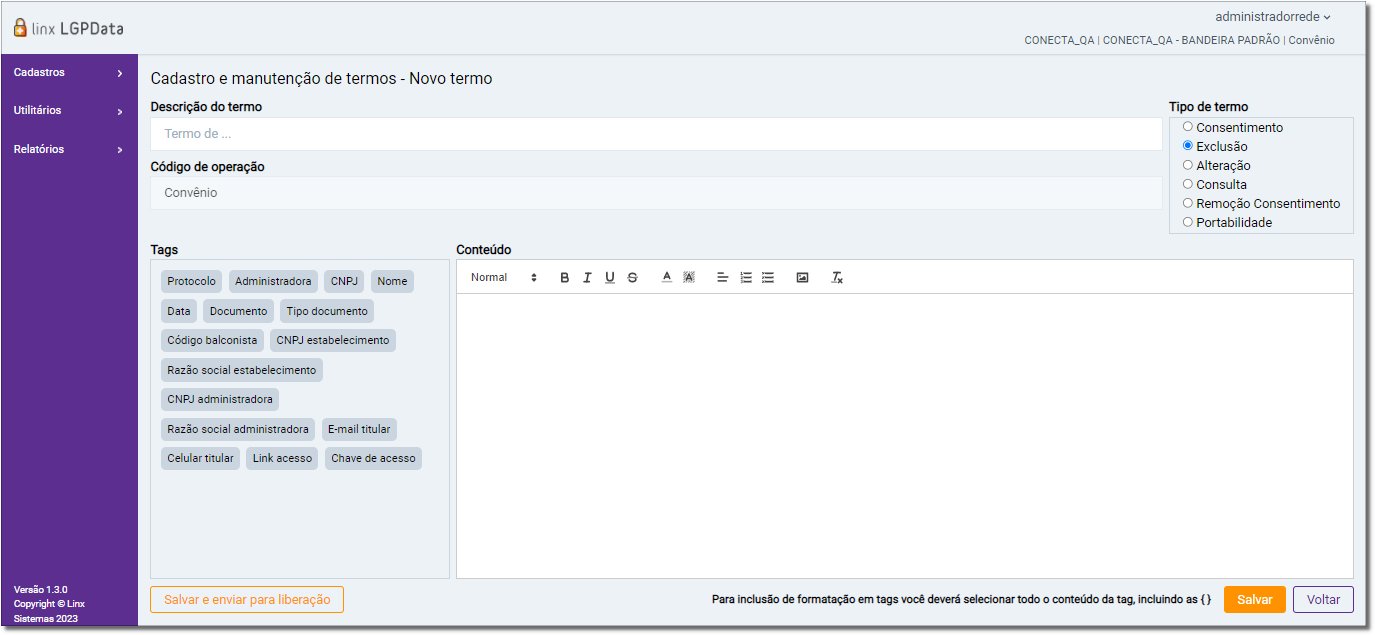
Task: Insert the E-mail titular tag
Action: pyautogui.click(x=359, y=429)
